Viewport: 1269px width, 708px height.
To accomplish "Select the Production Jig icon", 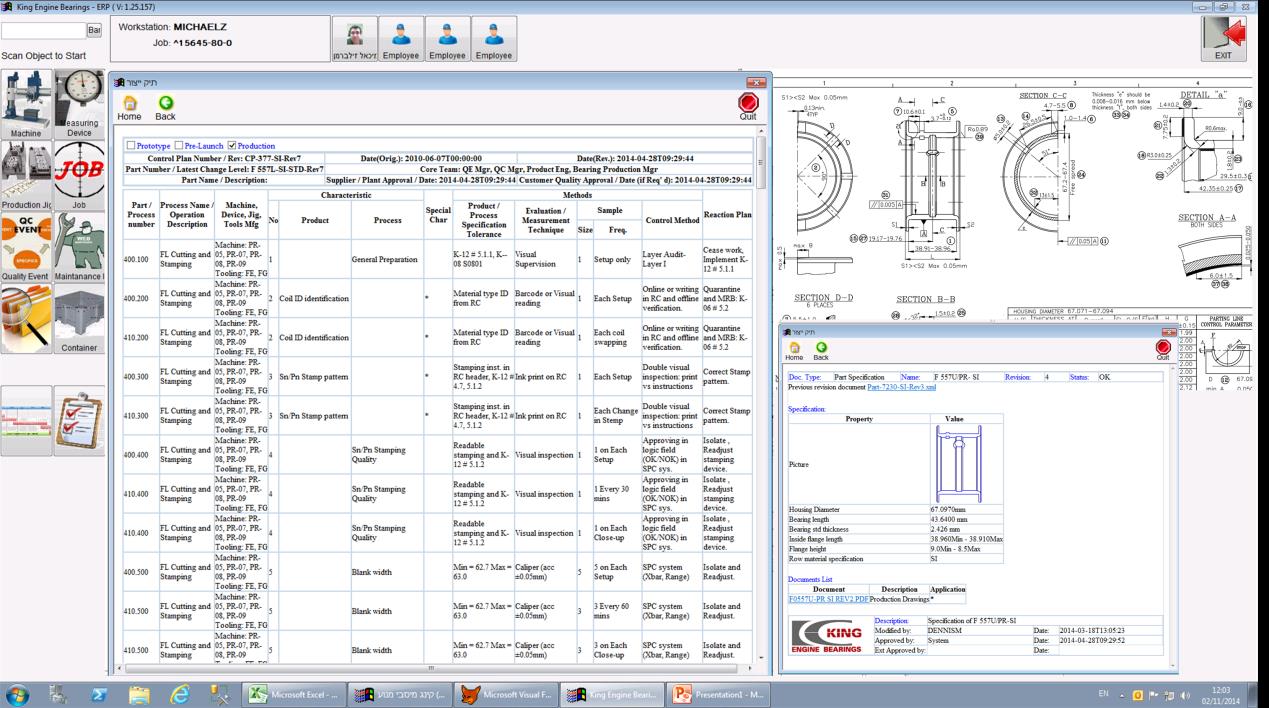I will (25, 177).
